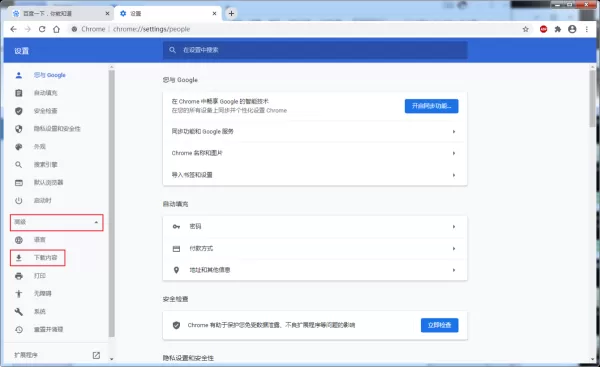This screenshot has height=367, width=600.
Task: Open 安全检查 shield-check icon in sidebar
Action: coord(19,111)
